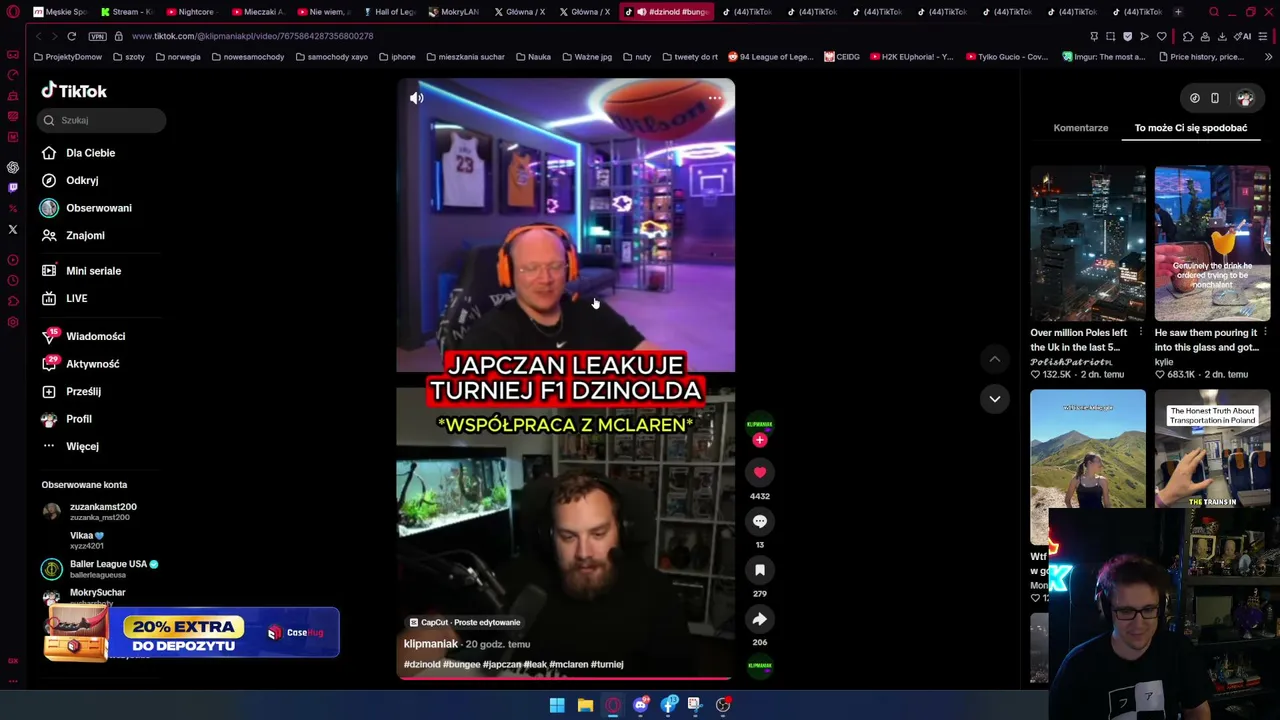Open X in the Opera sidebar
This screenshot has height=720, width=1280.
pos(13,229)
